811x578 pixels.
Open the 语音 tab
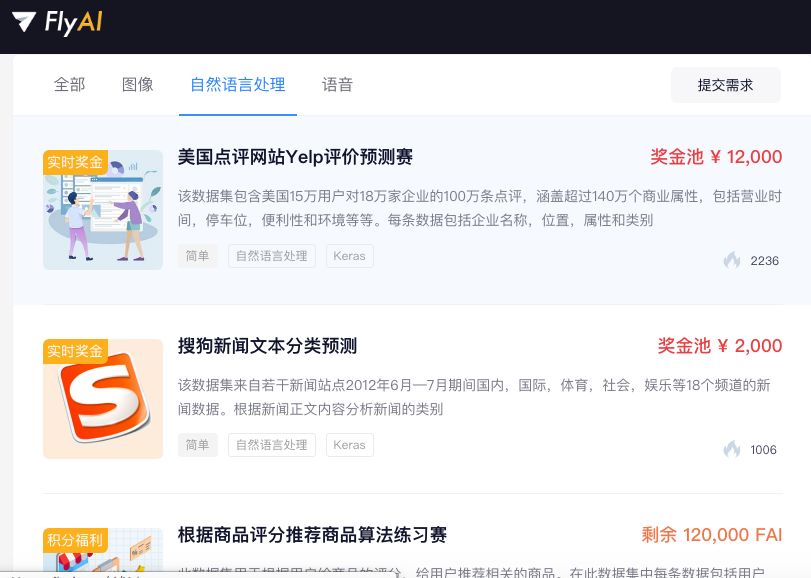point(337,84)
